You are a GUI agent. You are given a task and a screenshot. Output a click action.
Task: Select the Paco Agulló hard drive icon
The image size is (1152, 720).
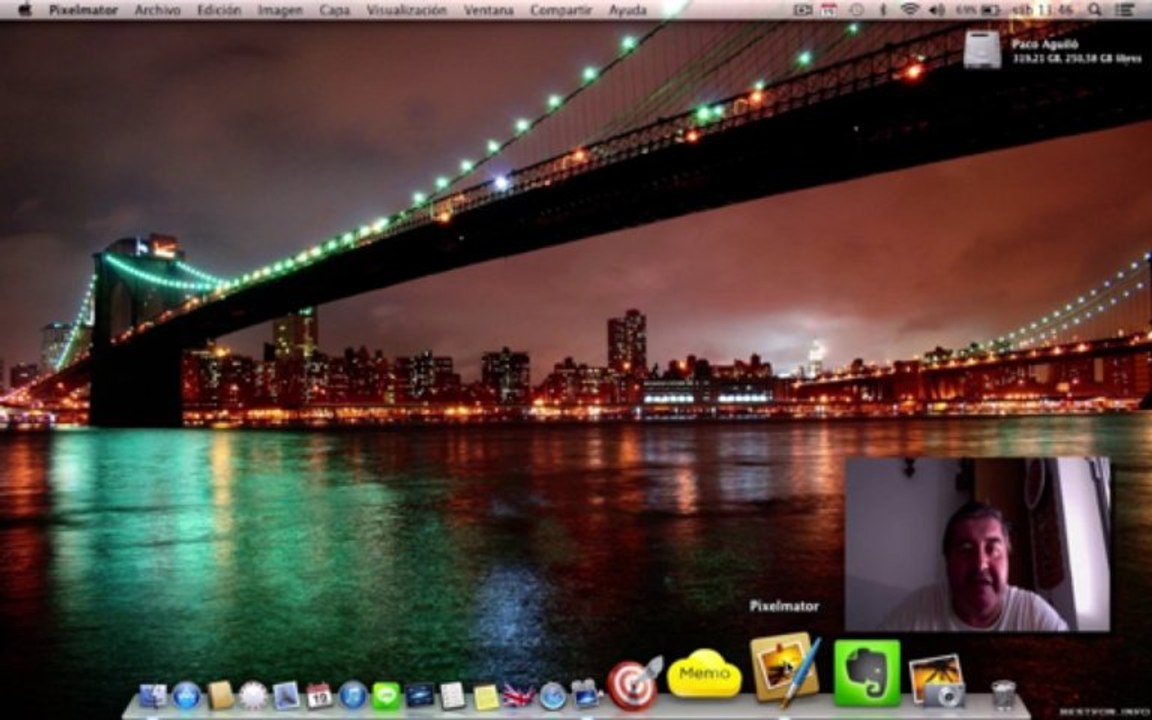[x=982, y=49]
